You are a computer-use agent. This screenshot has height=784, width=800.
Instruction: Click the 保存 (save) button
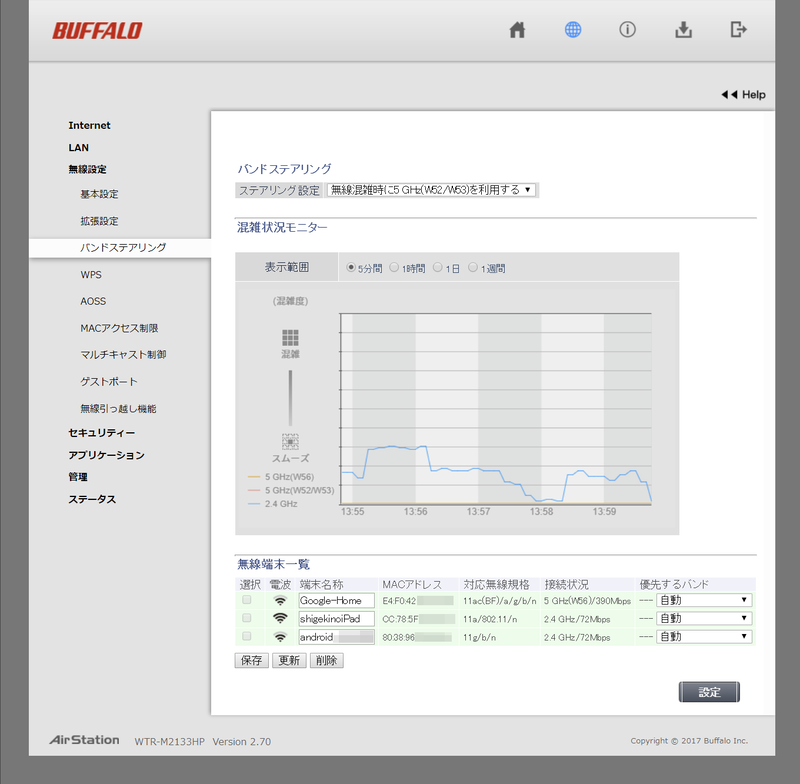click(x=251, y=661)
